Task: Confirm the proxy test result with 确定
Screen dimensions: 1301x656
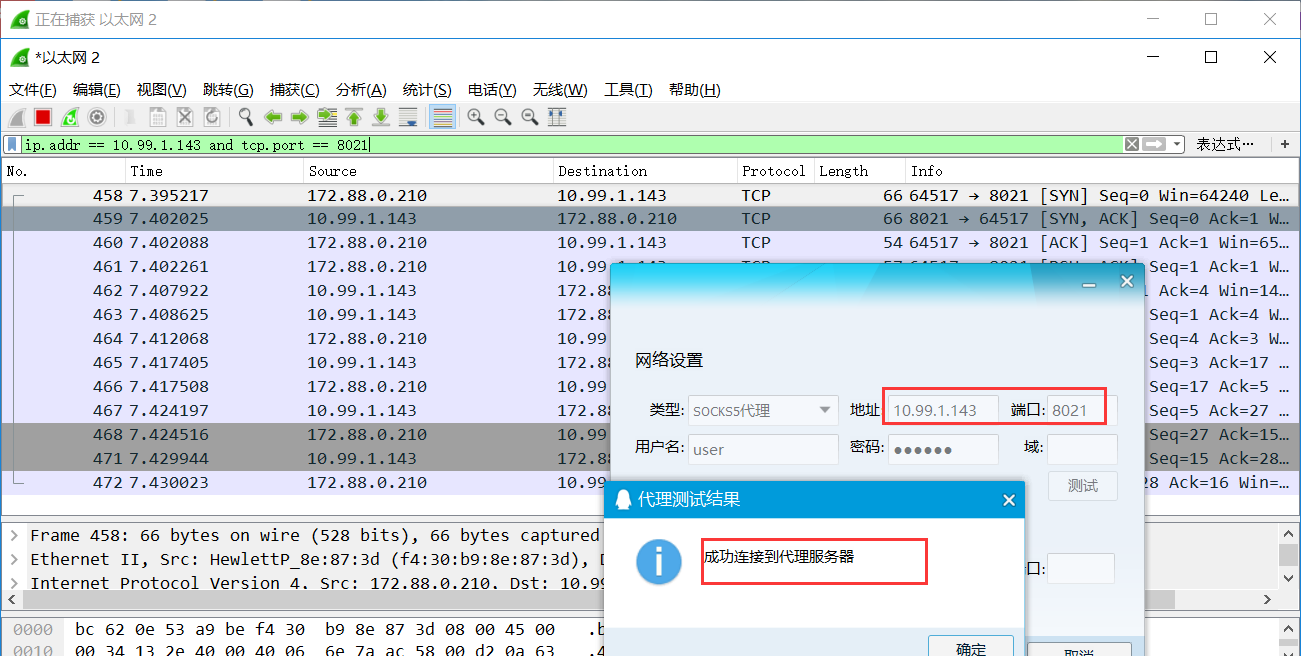Action: pyautogui.click(x=971, y=646)
